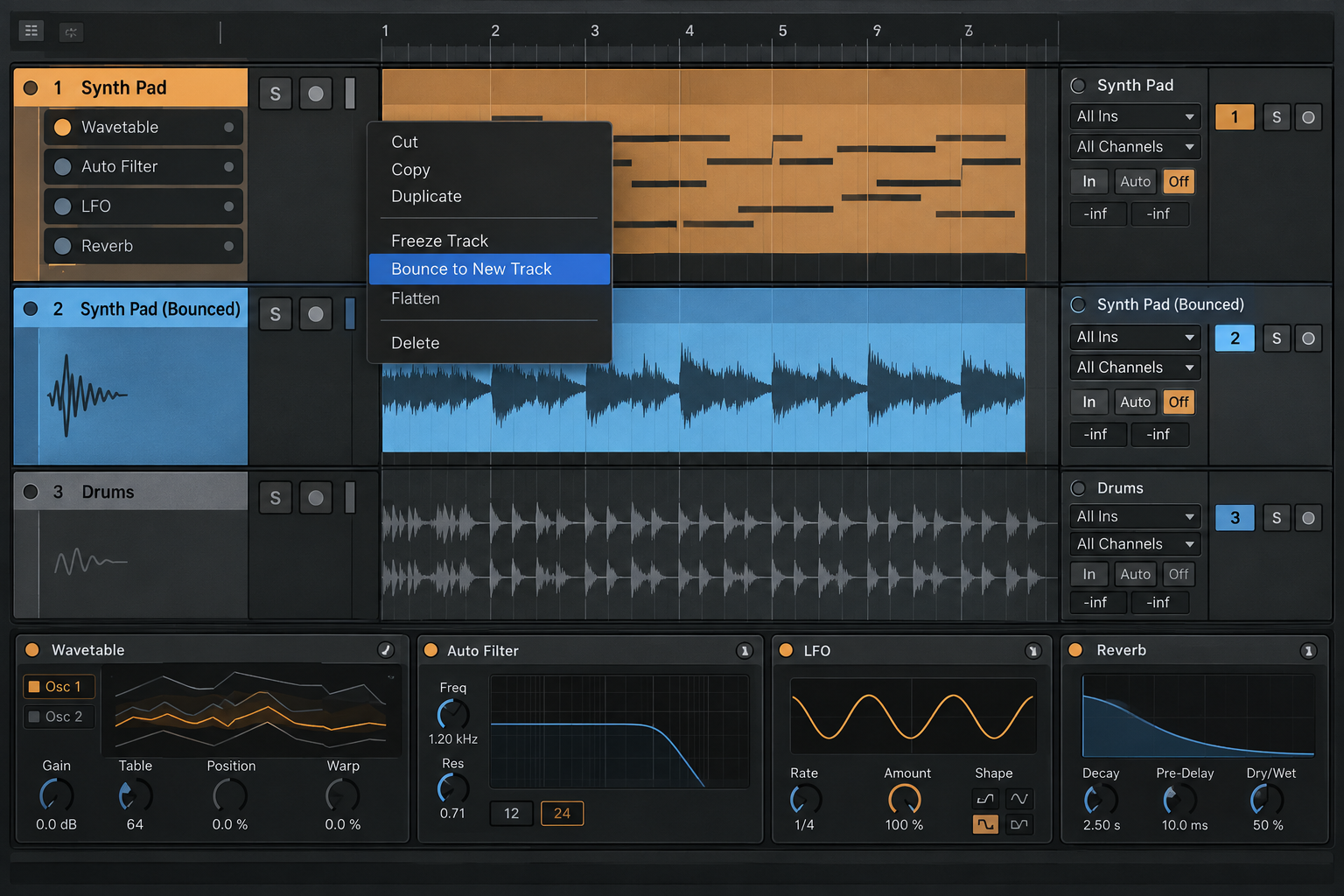1344x896 pixels.
Task: Open the All Ins dropdown for Synth Pad
Action: coord(1135,116)
